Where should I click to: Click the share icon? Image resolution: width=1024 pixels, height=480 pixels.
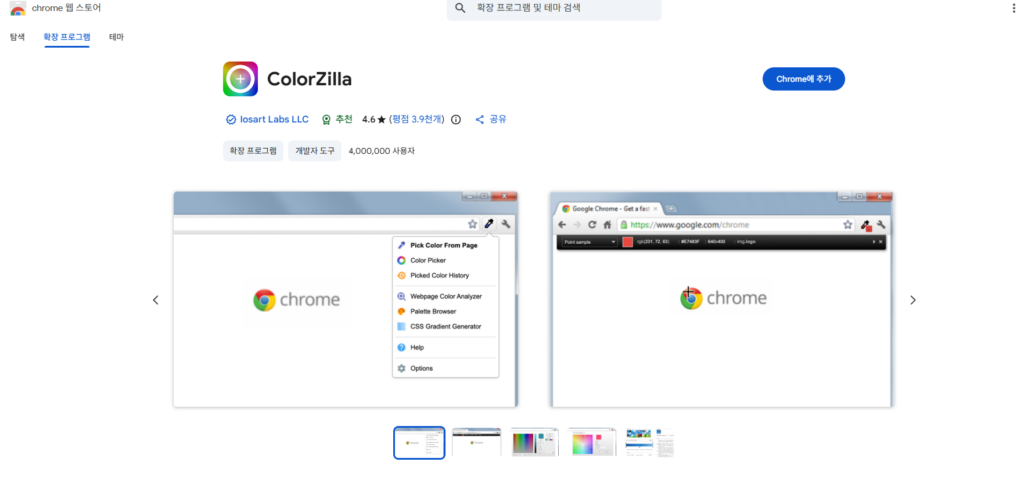coord(480,119)
